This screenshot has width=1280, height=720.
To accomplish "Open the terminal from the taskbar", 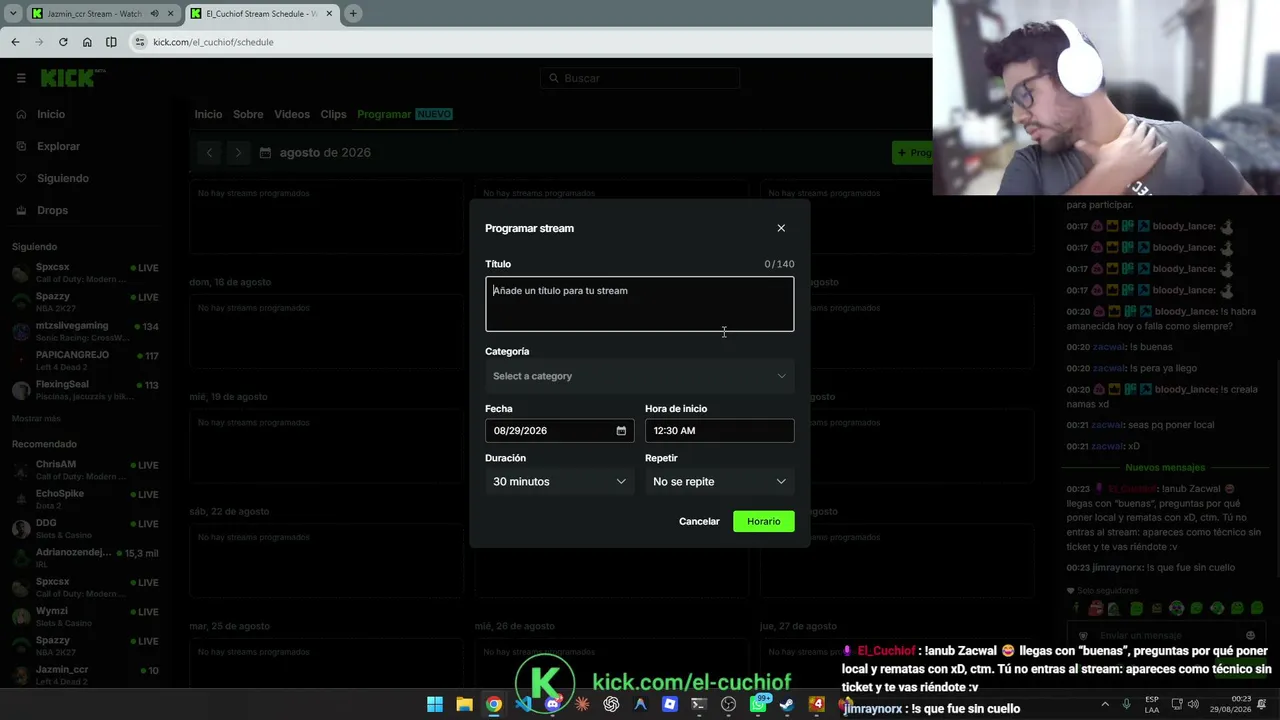I will [699, 704].
